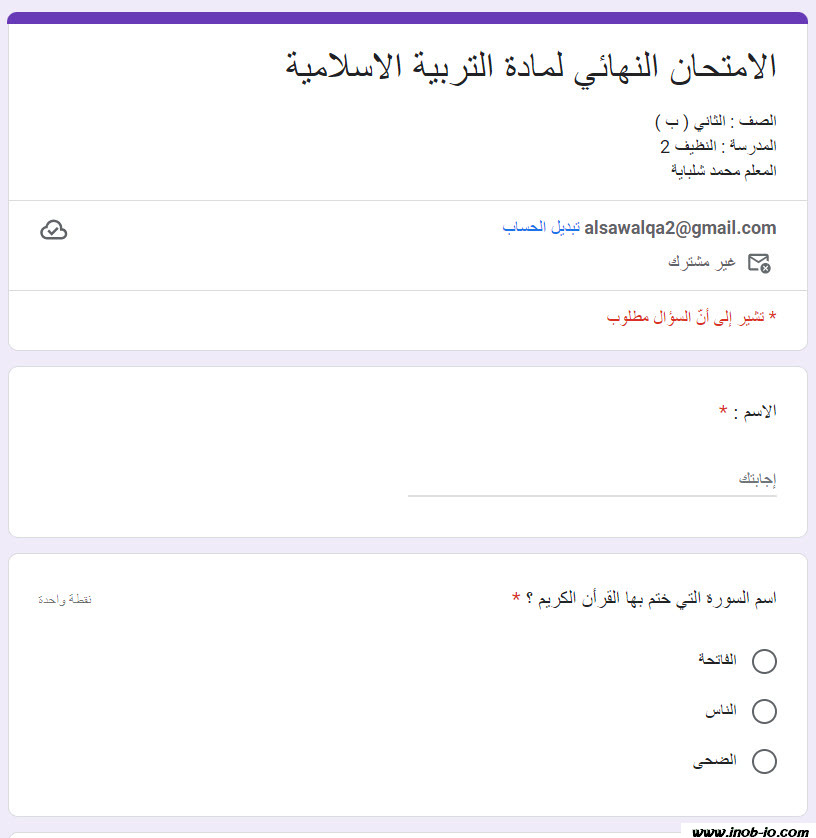Click the غير مشترك not-shared label
816x838 pixels.
tap(702, 262)
